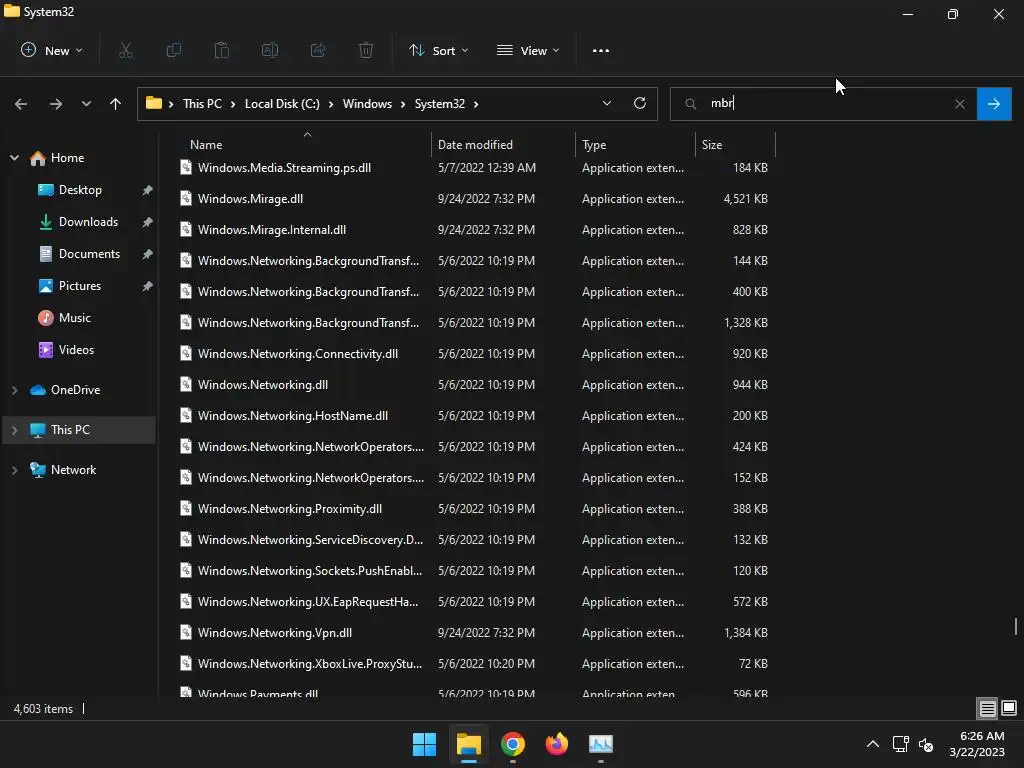Click the Rename icon in toolbar

(x=270, y=50)
